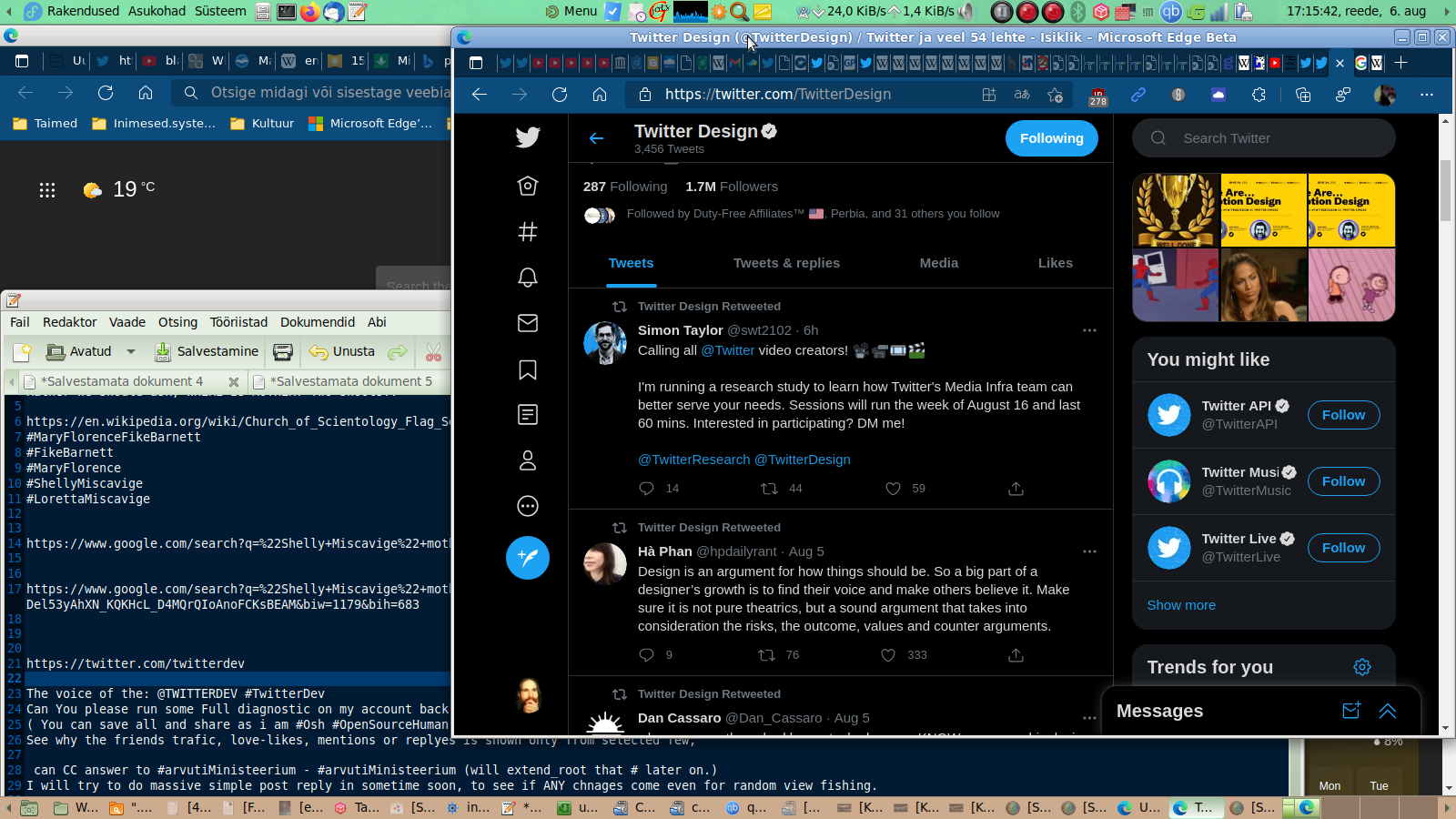The height and width of the screenshot is (819, 1456).
Task: Open Lists in Twitter sidebar
Action: pyautogui.click(x=528, y=415)
